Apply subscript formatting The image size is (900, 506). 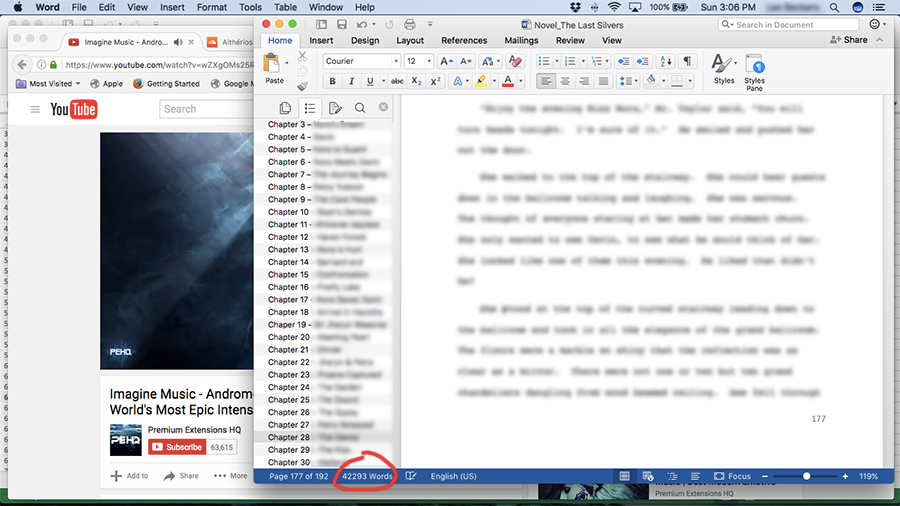(416, 81)
